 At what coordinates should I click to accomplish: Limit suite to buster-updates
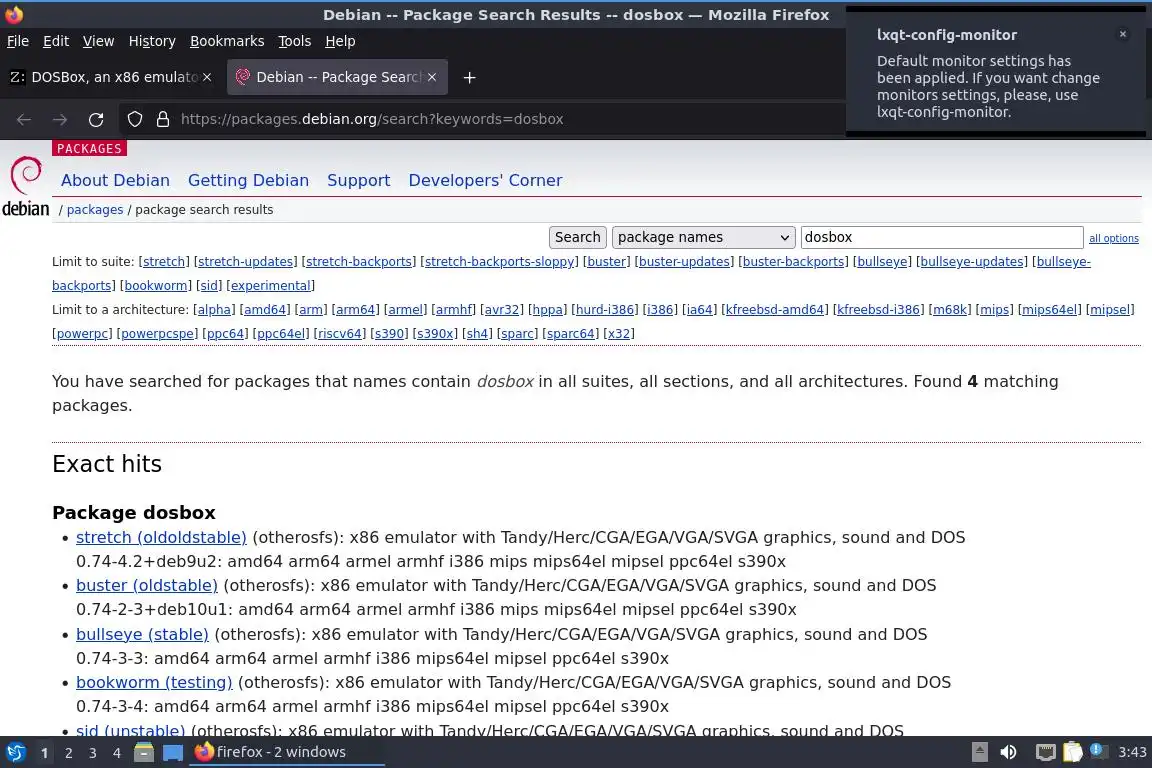click(684, 262)
